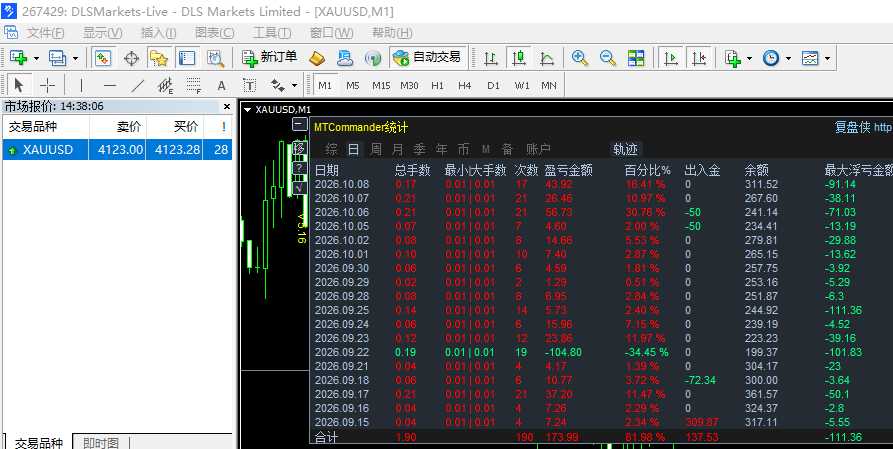Open the 复盘侠 http link
893x449 pixels.
[x=863, y=127]
